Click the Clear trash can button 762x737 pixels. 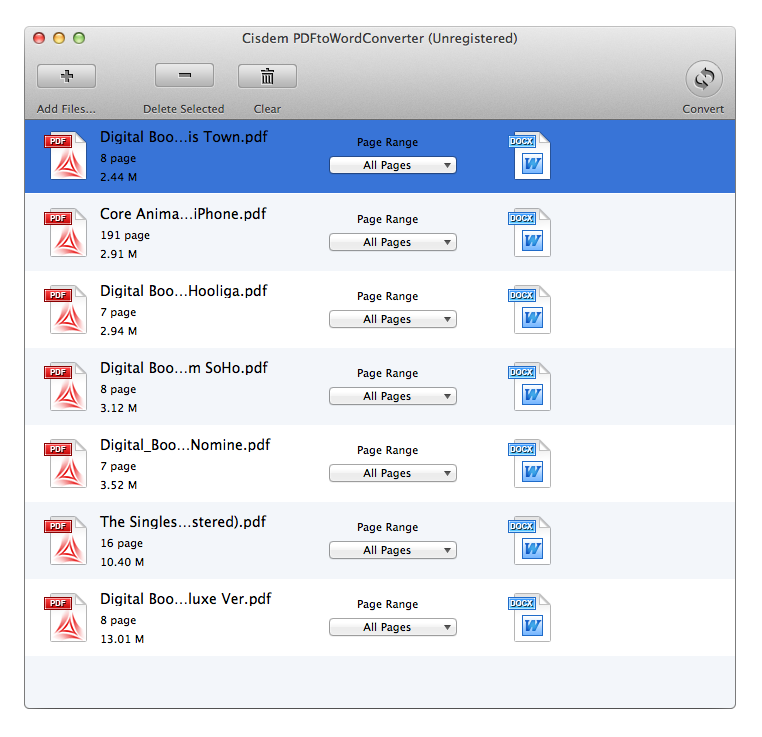(267, 76)
